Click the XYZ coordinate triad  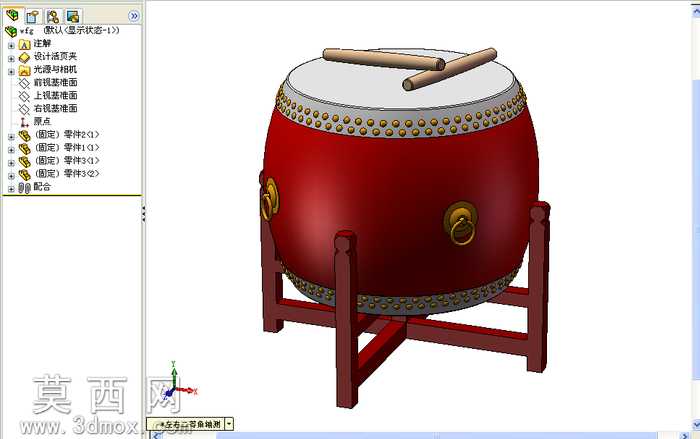click(x=179, y=380)
